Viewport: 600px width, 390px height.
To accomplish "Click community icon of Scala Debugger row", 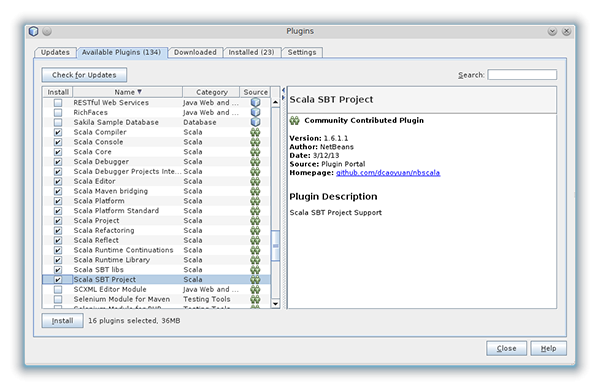I will (x=255, y=162).
